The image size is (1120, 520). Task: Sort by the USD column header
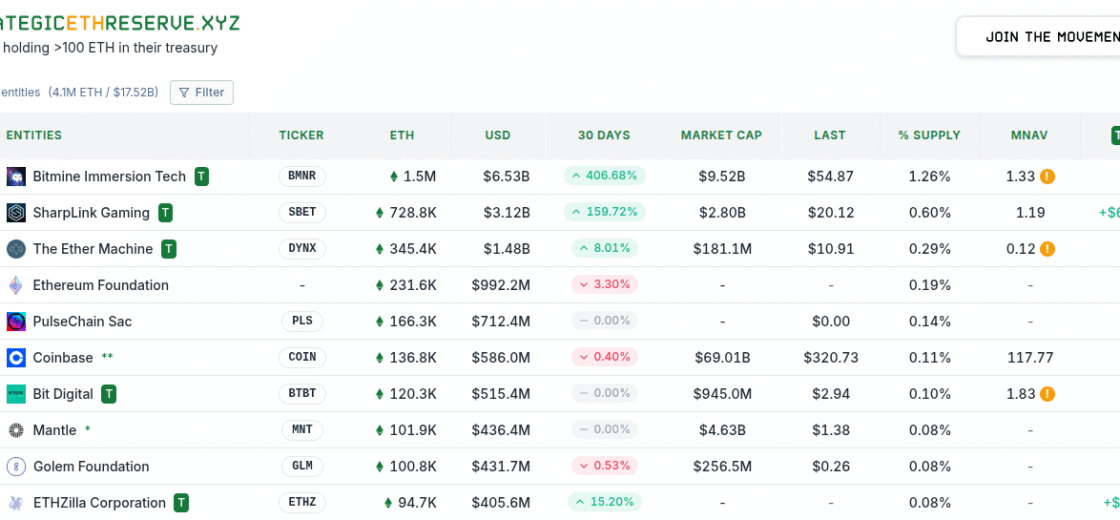[x=498, y=135]
